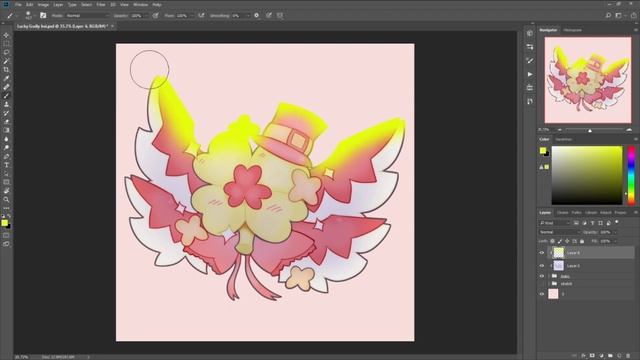Select the Gradient tool
The width and height of the screenshot is (640, 360).
point(6,130)
